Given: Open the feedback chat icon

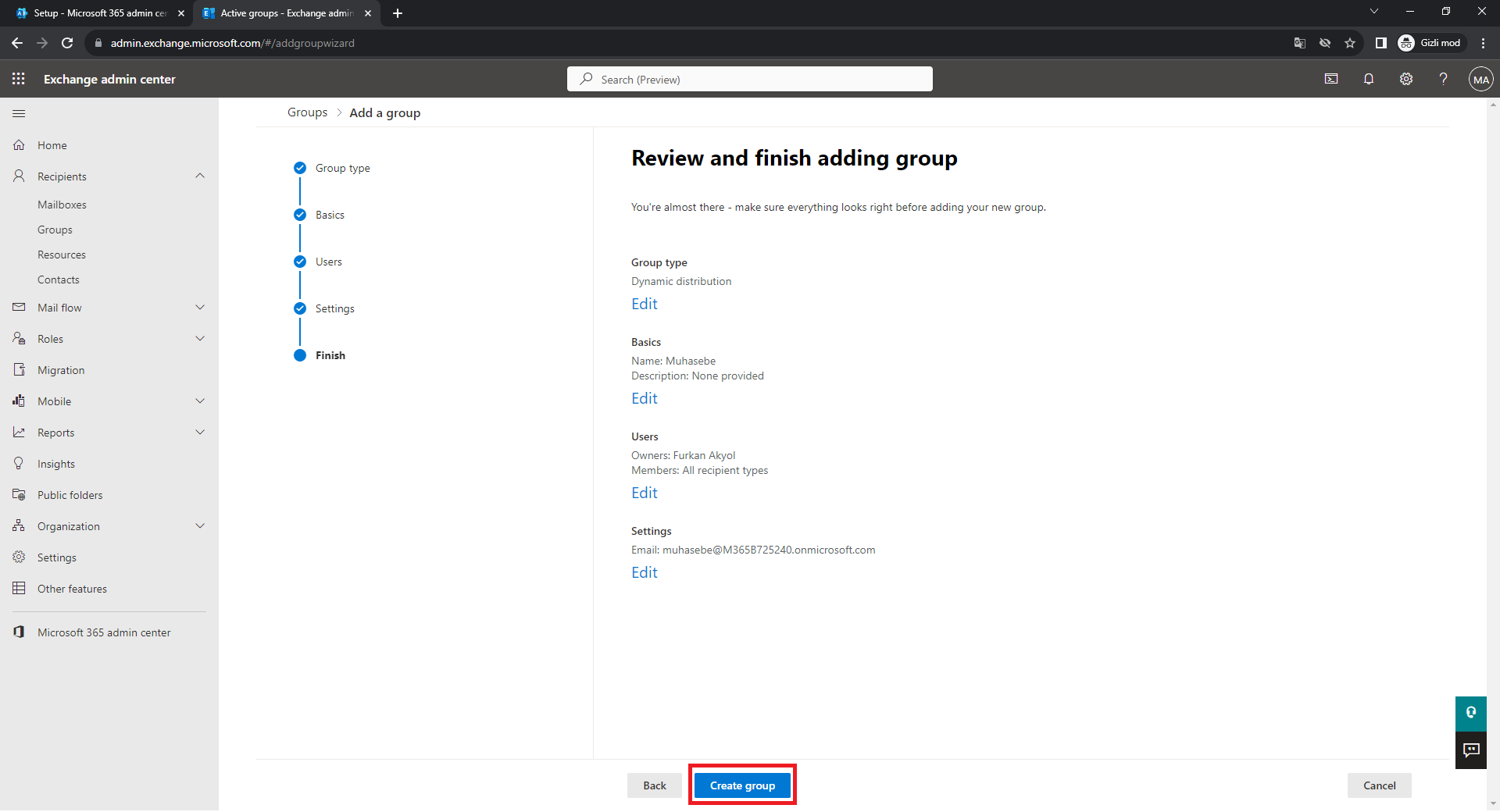Looking at the screenshot, I should 1471,750.
